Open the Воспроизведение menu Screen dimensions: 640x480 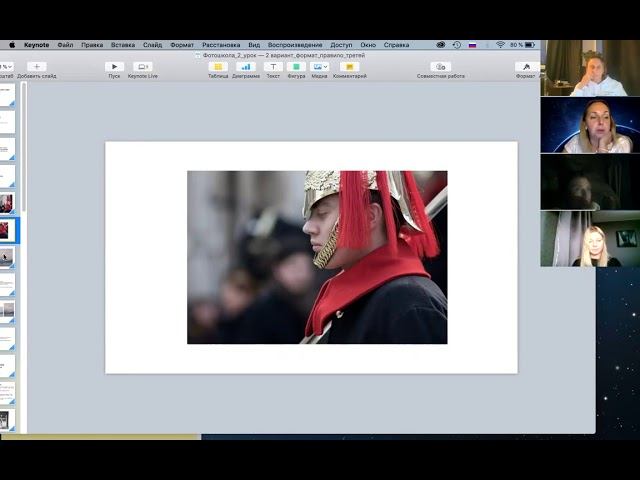click(295, 45)
